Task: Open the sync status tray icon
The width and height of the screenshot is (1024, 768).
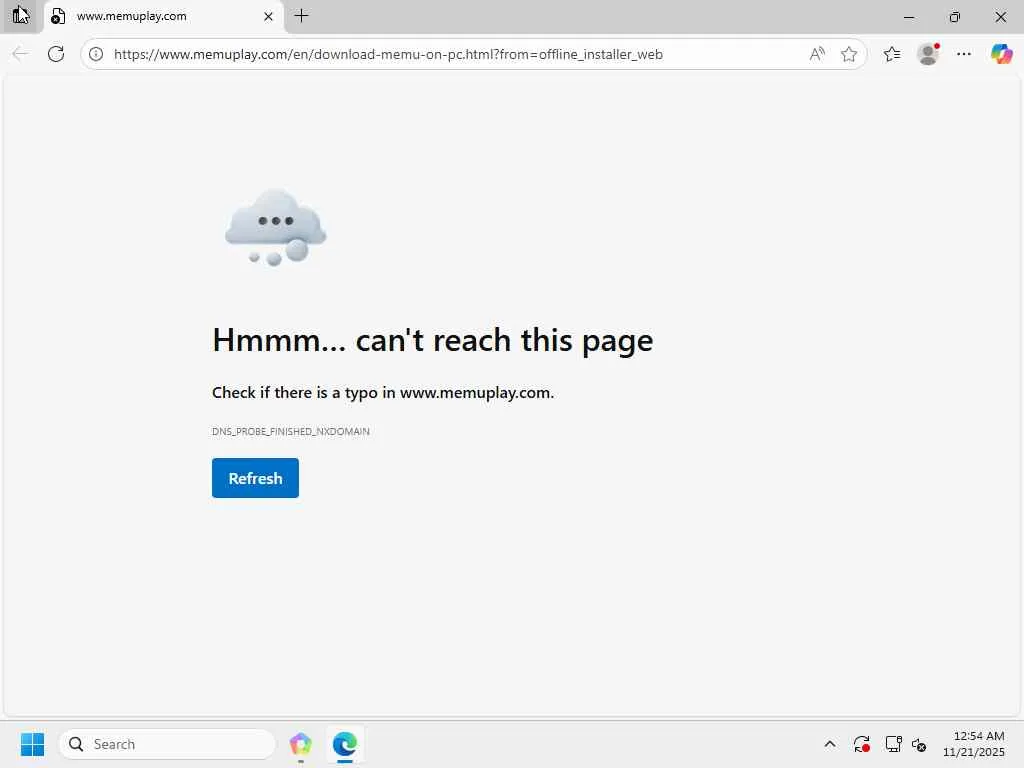Action: pos(861,744)
